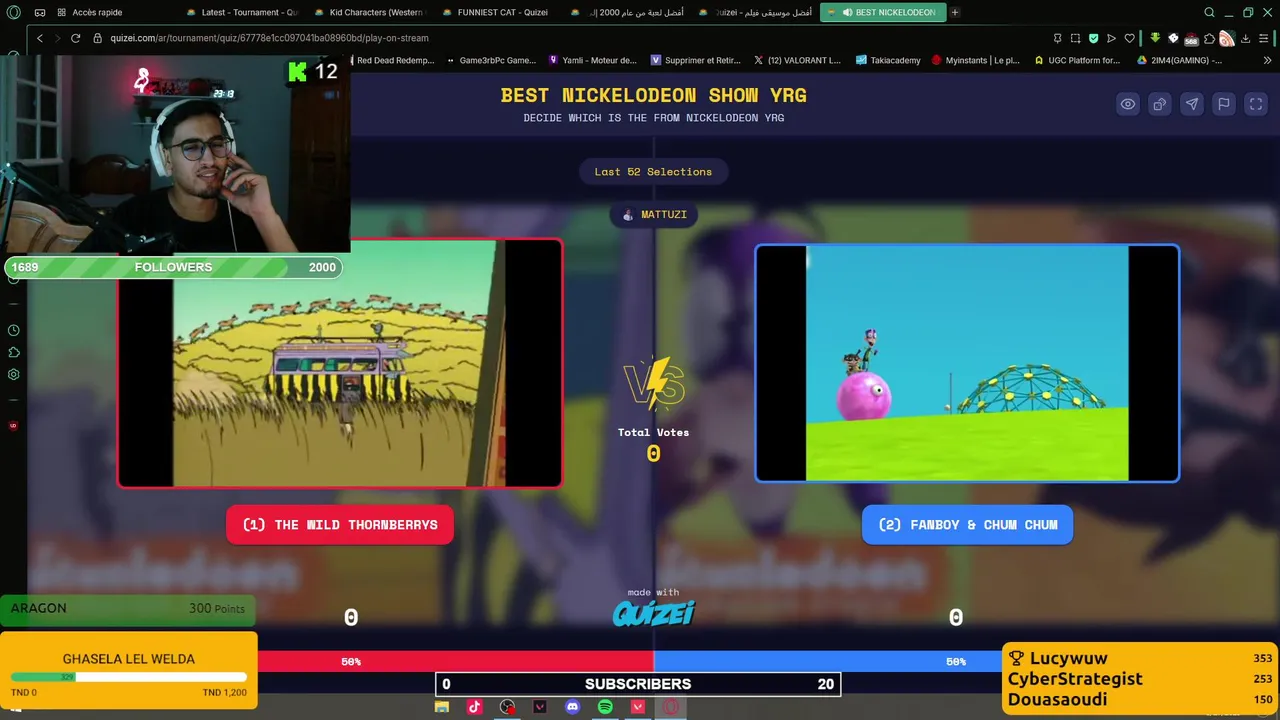Reload the Quizei page
This screenshot has height=720, width=1280.
(x=75, y=38)
